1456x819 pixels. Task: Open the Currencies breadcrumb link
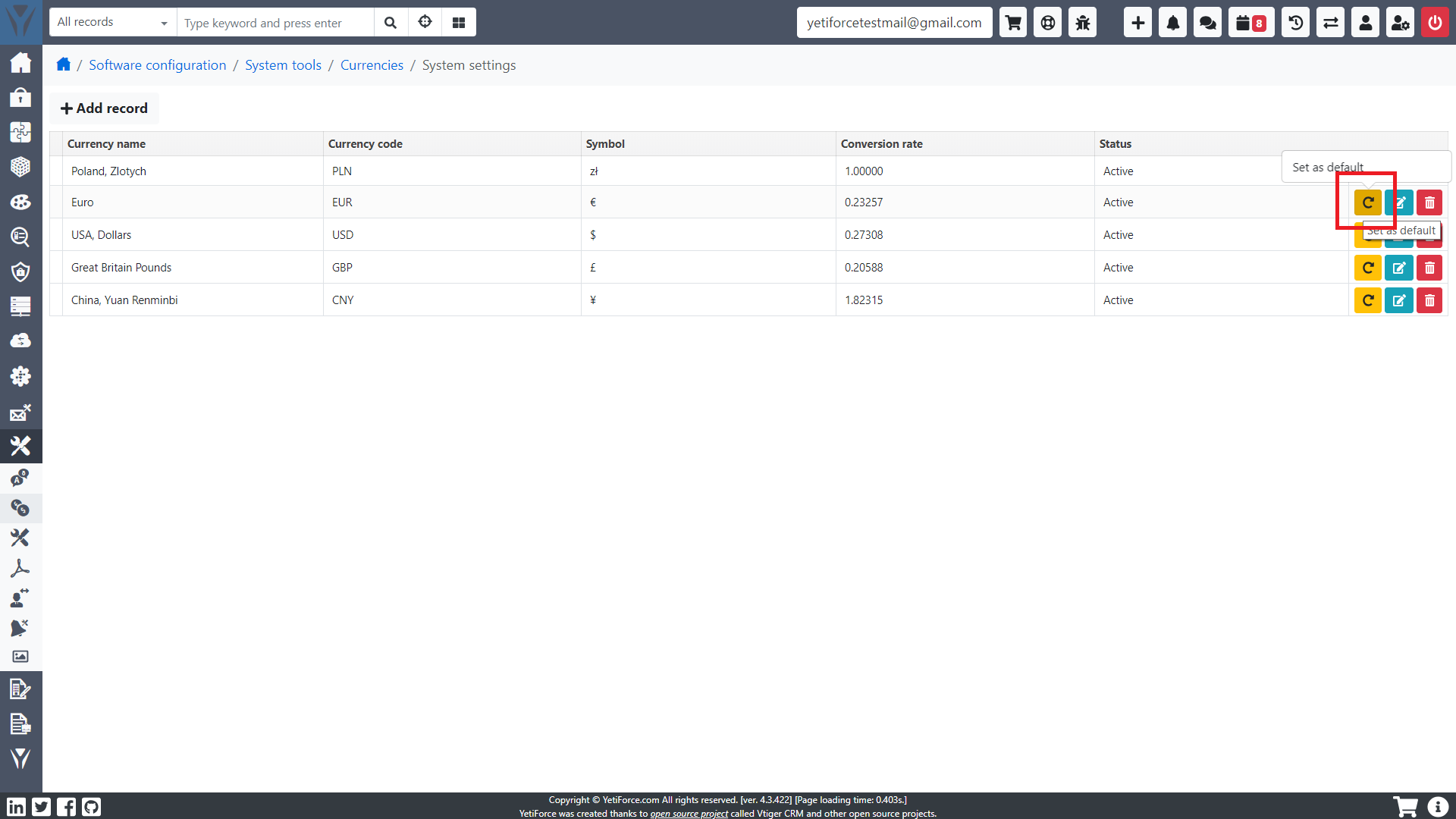372,65
